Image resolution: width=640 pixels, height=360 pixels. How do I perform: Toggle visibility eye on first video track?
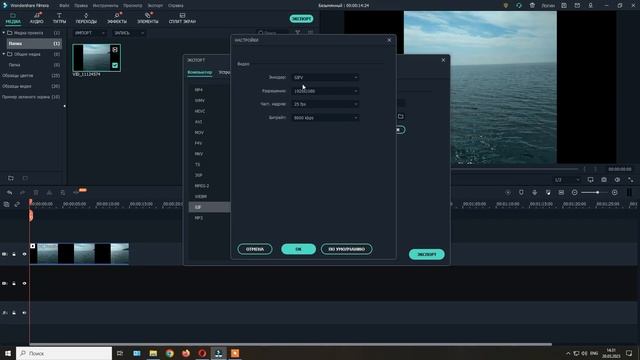24,254
